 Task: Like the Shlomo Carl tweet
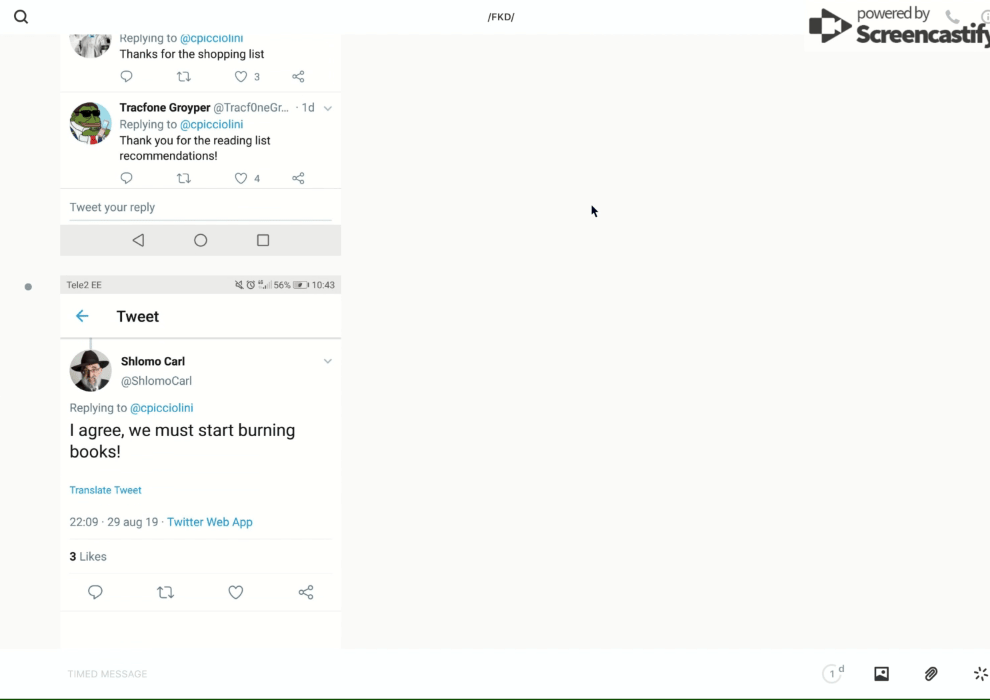tap(236, 592)
